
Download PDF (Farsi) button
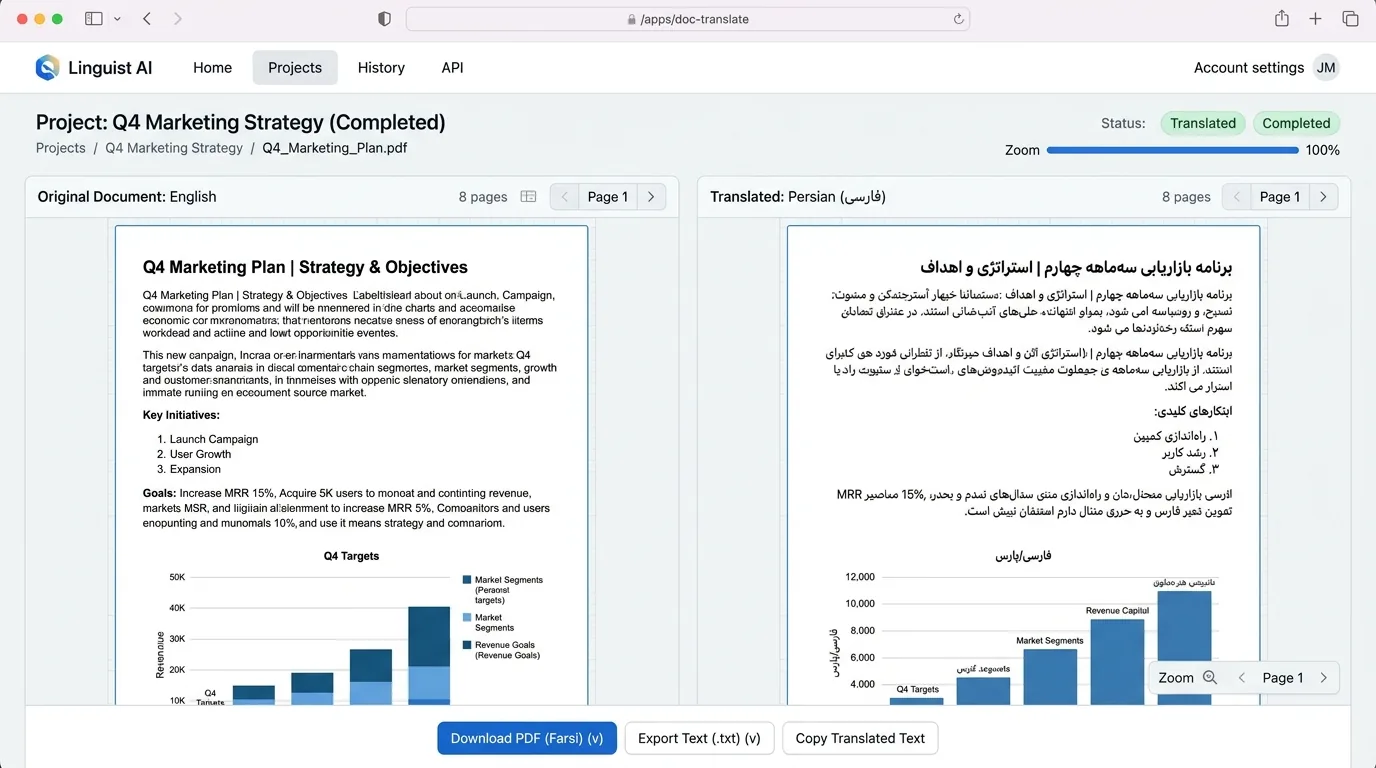pyautogui.click(x=527, y=738)
